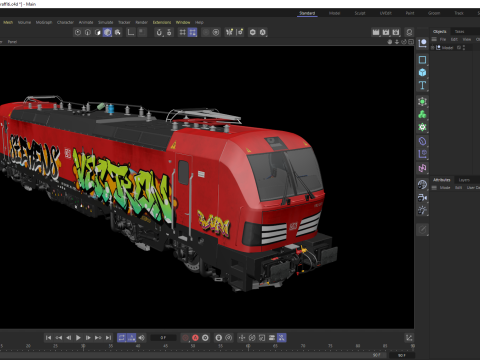Jump to the next keyframe

98,338
